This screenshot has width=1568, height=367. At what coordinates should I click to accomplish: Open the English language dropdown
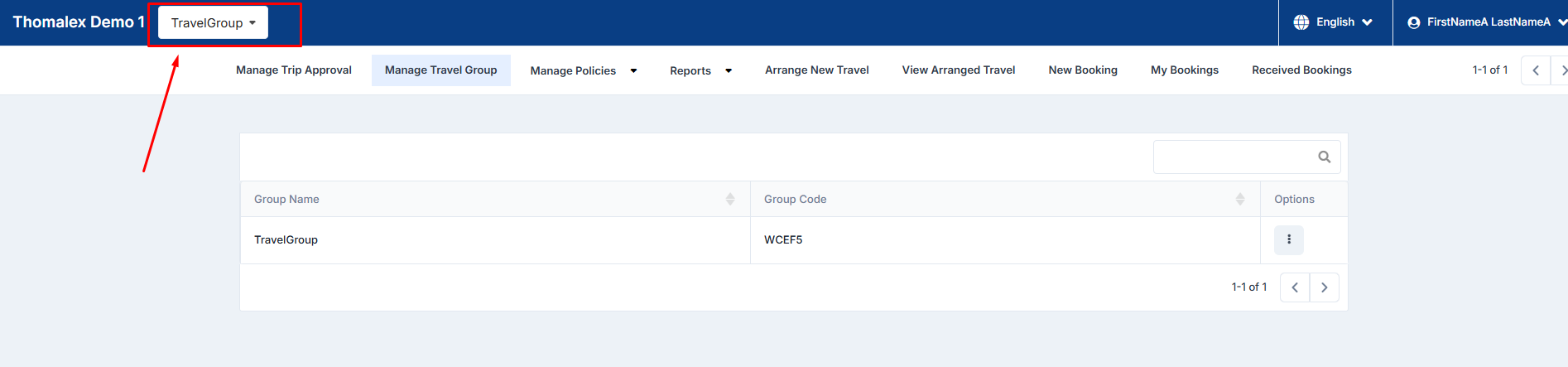(1334, 22)
